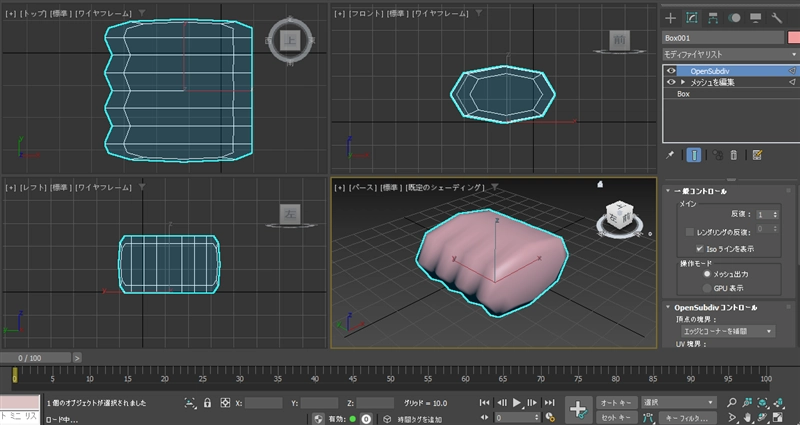The height and width of the screenshot is (425, 800).
Task: Open the [レフト] viewport label menu
Action: tap(33, 187)
